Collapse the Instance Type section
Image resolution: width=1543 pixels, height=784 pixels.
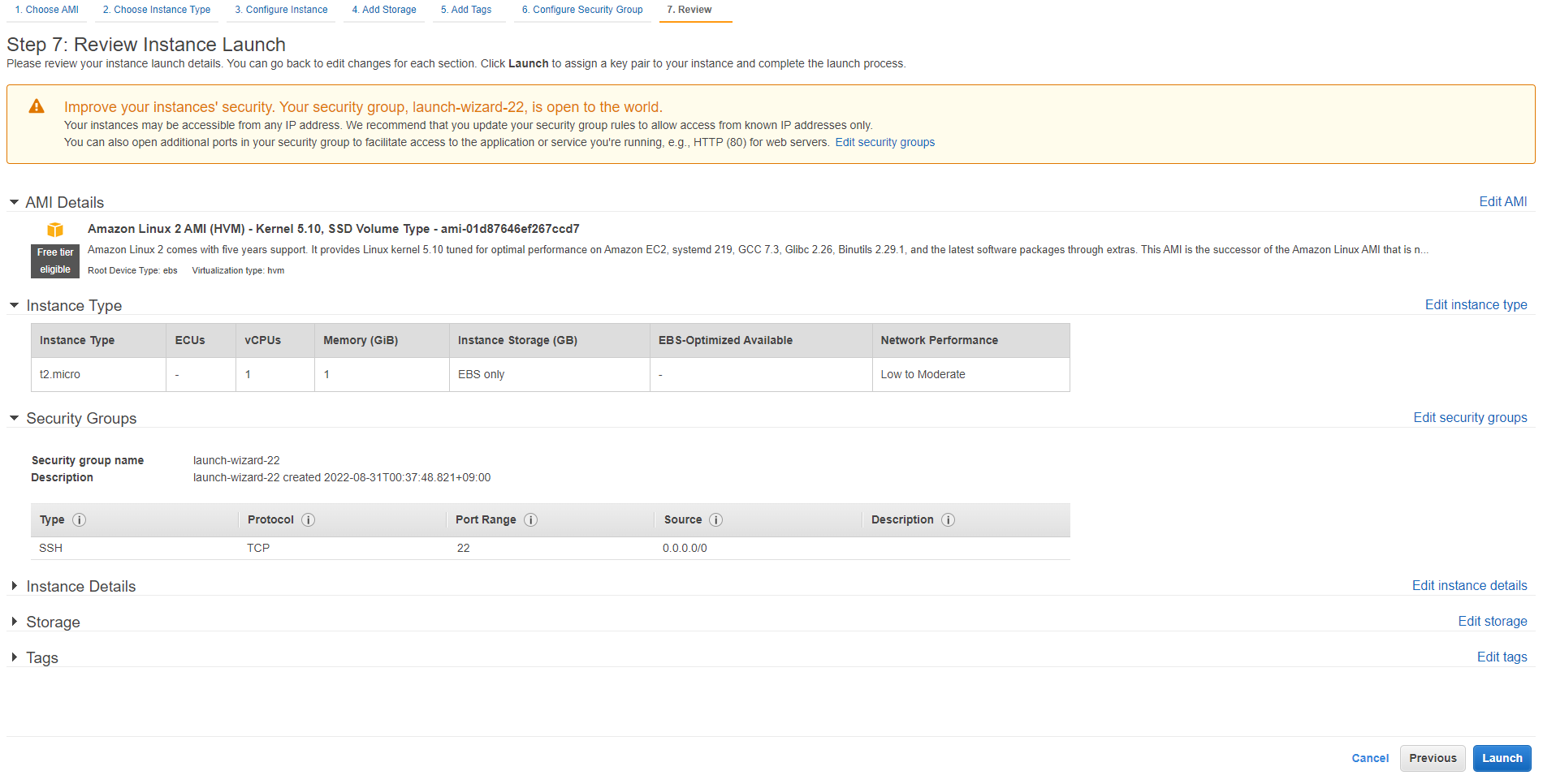coord(14,305)
